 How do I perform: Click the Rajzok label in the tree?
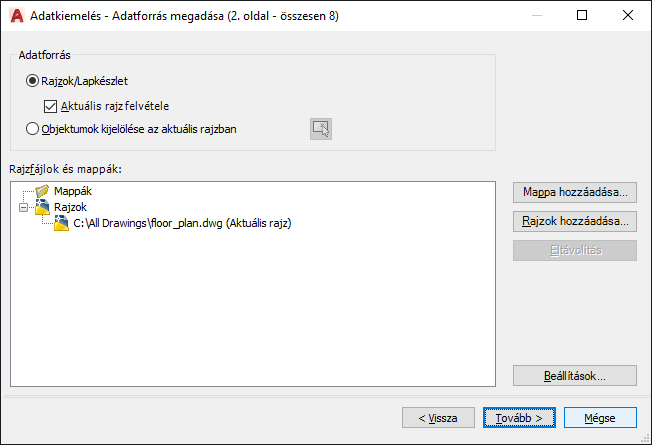coord(70,207)
